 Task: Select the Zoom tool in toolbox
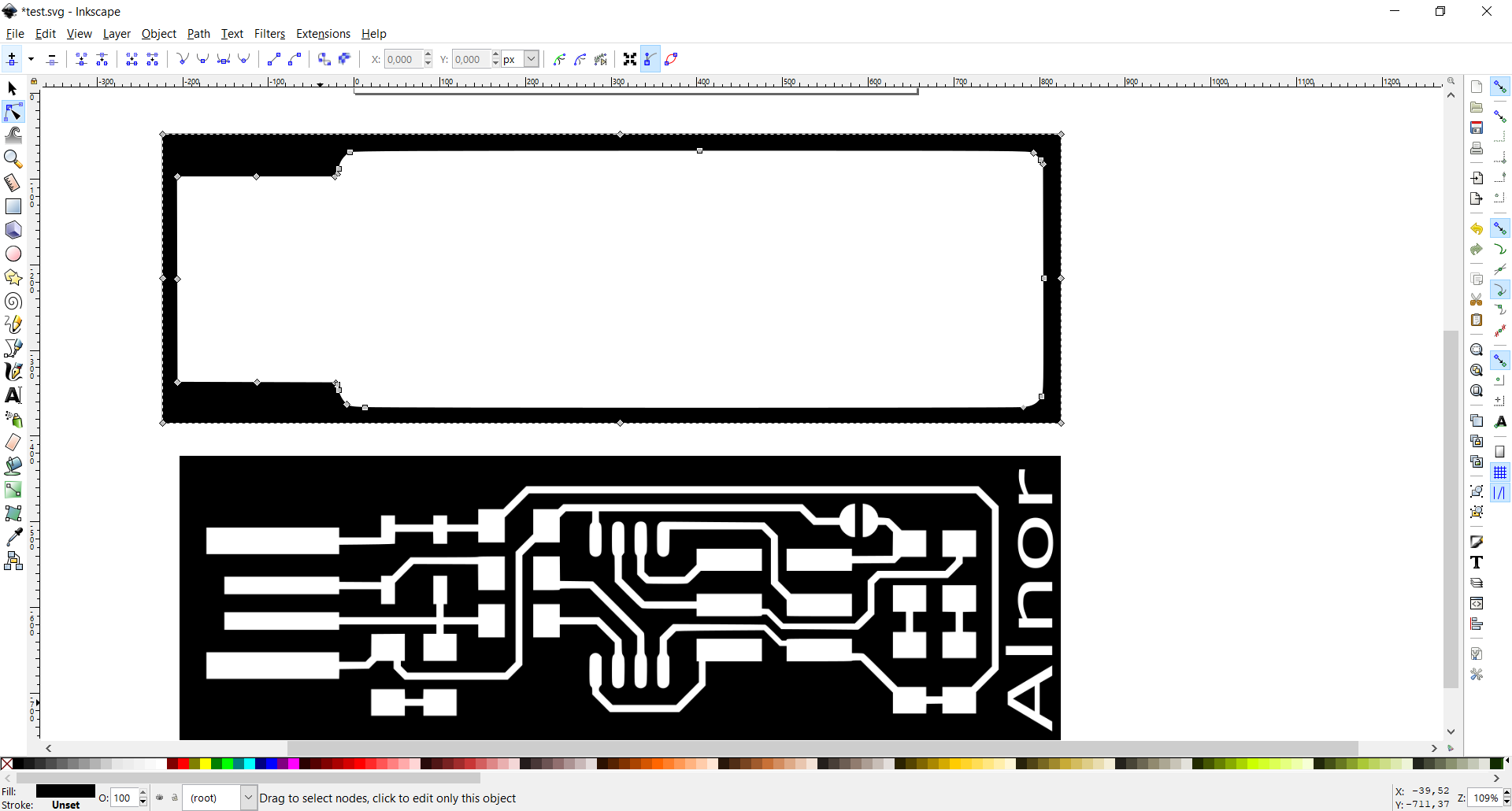pos(13,159)
